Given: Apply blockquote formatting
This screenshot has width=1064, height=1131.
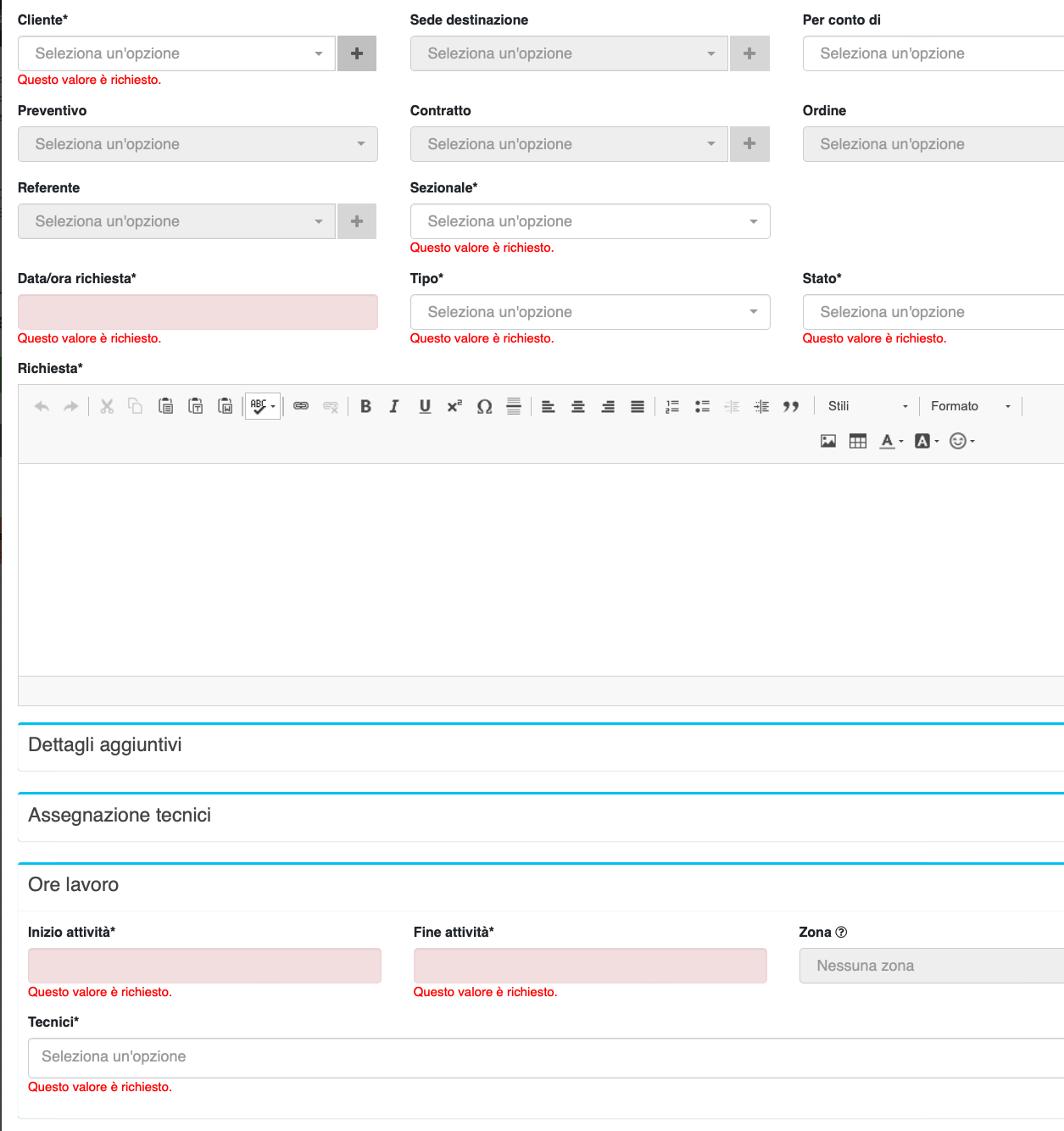Looking at the screenshot, I should [x=791, y=406].
